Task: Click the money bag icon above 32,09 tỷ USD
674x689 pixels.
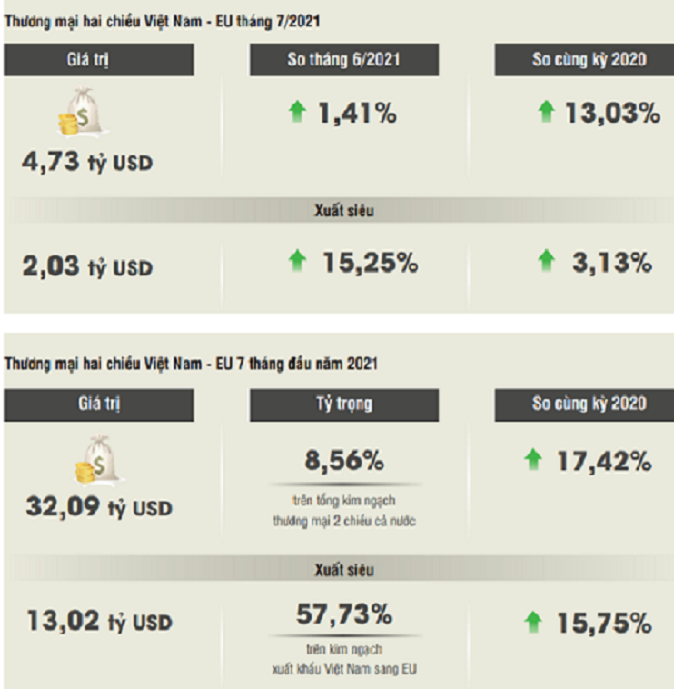Action: (x=100, y=460)
